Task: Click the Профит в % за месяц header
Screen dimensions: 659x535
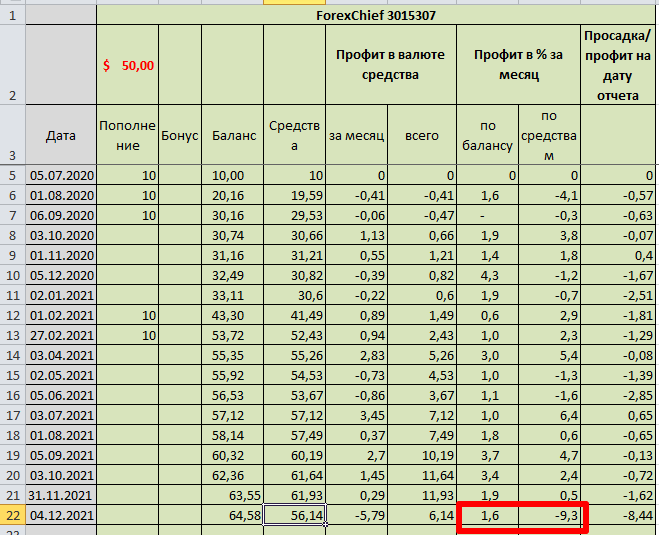Action: (x=519, y=65)
